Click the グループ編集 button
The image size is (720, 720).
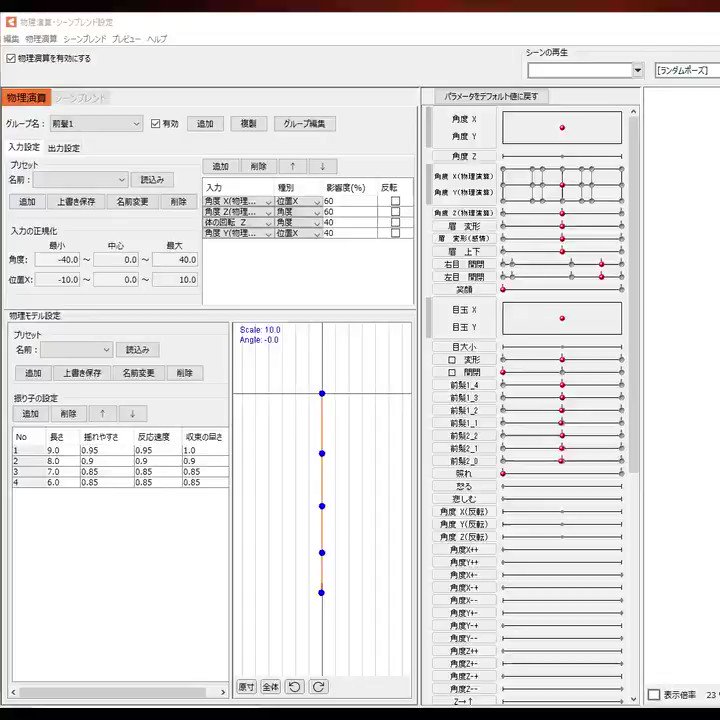click(x=304, y=124)
